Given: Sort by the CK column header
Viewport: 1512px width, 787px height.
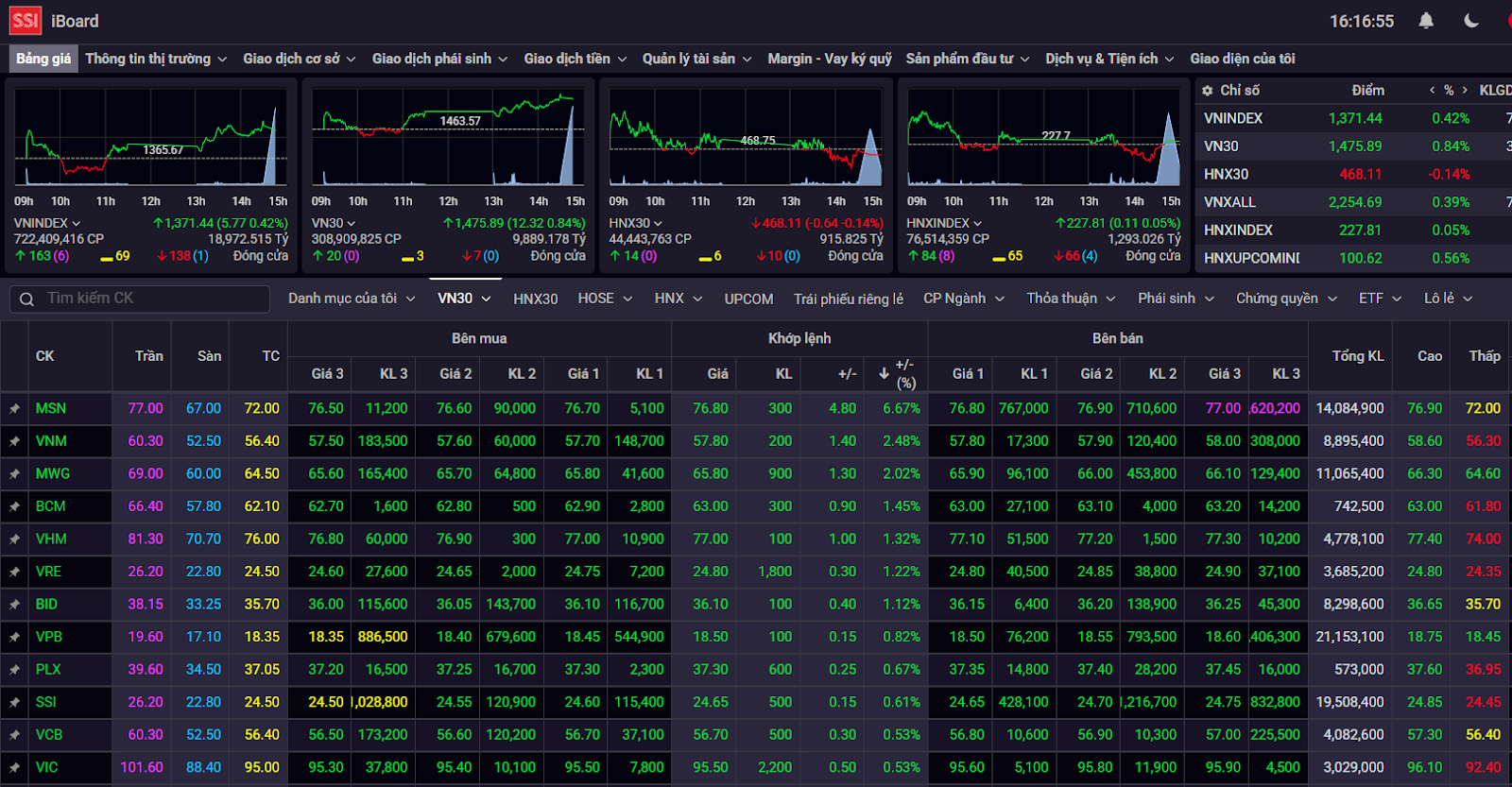Looking at the screenshot, I should point(44,356).
